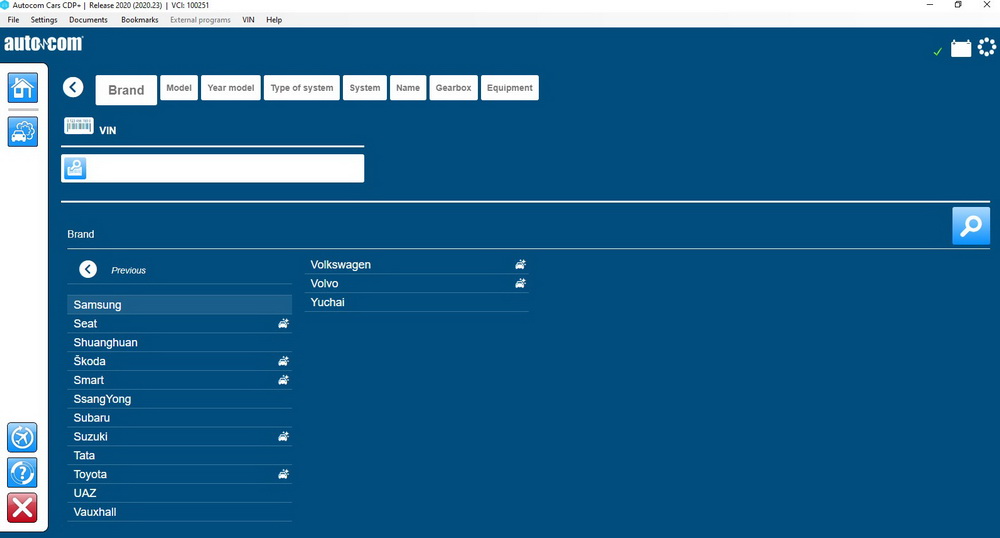This screenshot has height=538, width=1000.
Task: Click the Volvo vehicle icon
Action: pos(520,284)
